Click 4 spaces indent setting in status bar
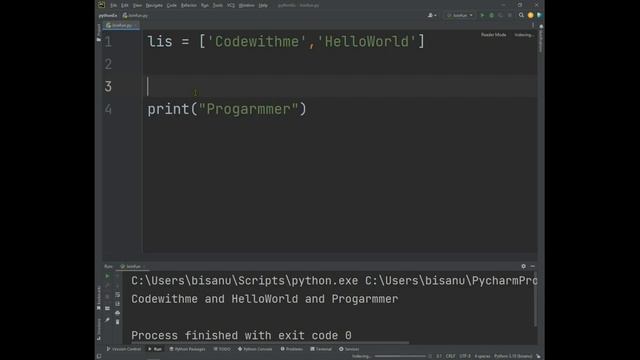The height and width of the screenshot is (360, 640). coord(482,356)
